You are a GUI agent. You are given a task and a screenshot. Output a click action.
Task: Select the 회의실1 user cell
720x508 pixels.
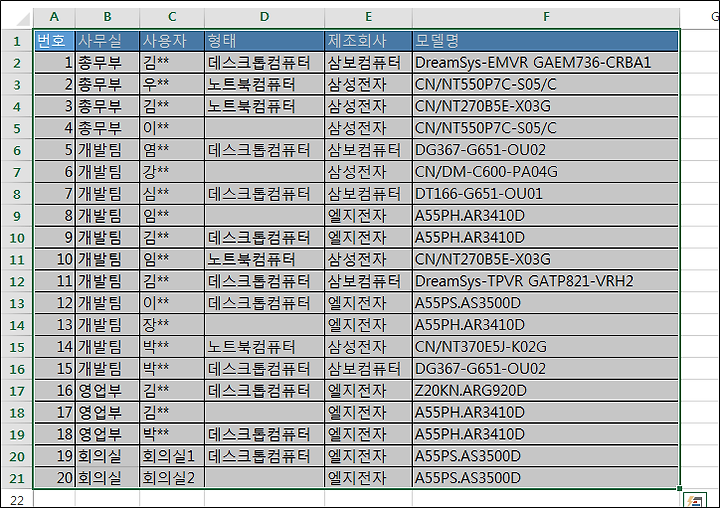click(172, 456)
